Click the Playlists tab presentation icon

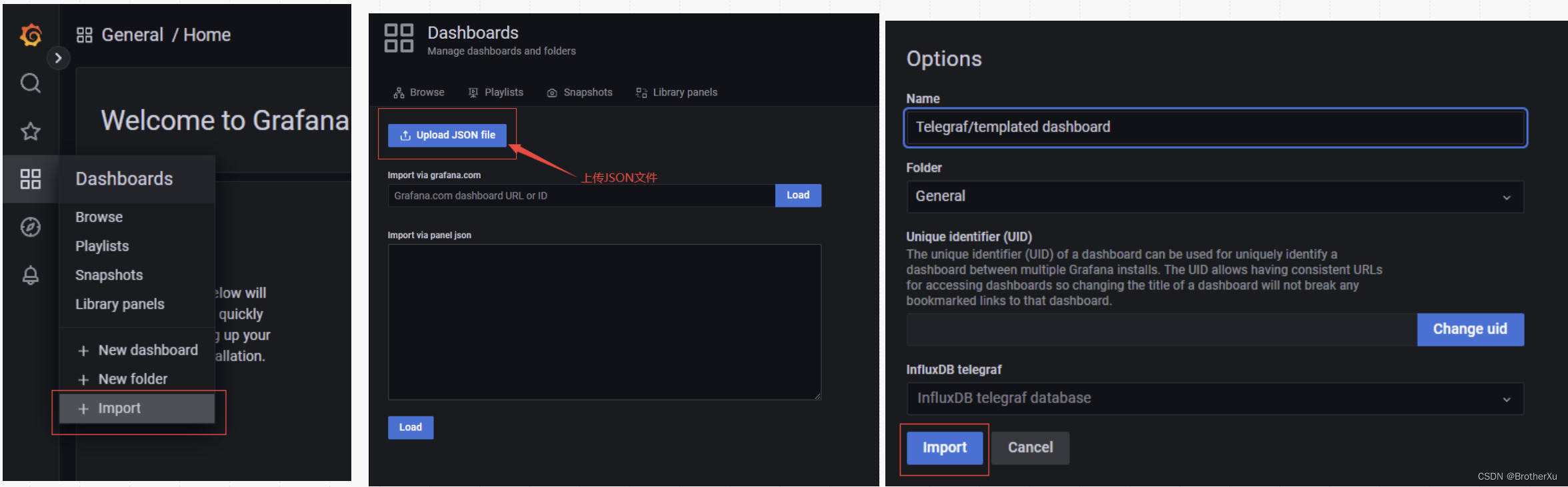point(473,93)
